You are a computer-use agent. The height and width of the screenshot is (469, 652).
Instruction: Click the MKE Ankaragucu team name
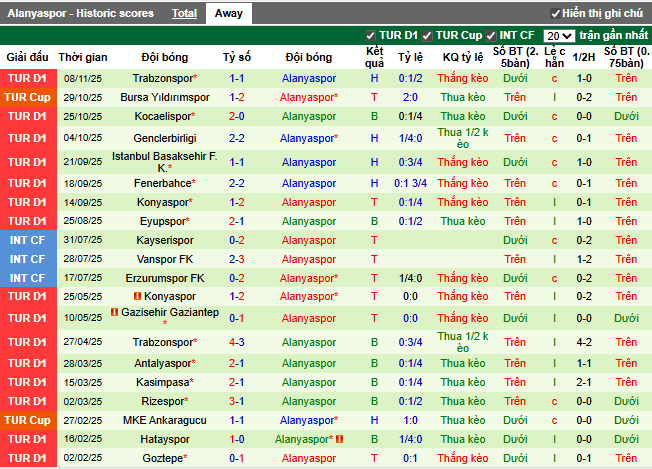pyautogui.click(x=165, y=420)
